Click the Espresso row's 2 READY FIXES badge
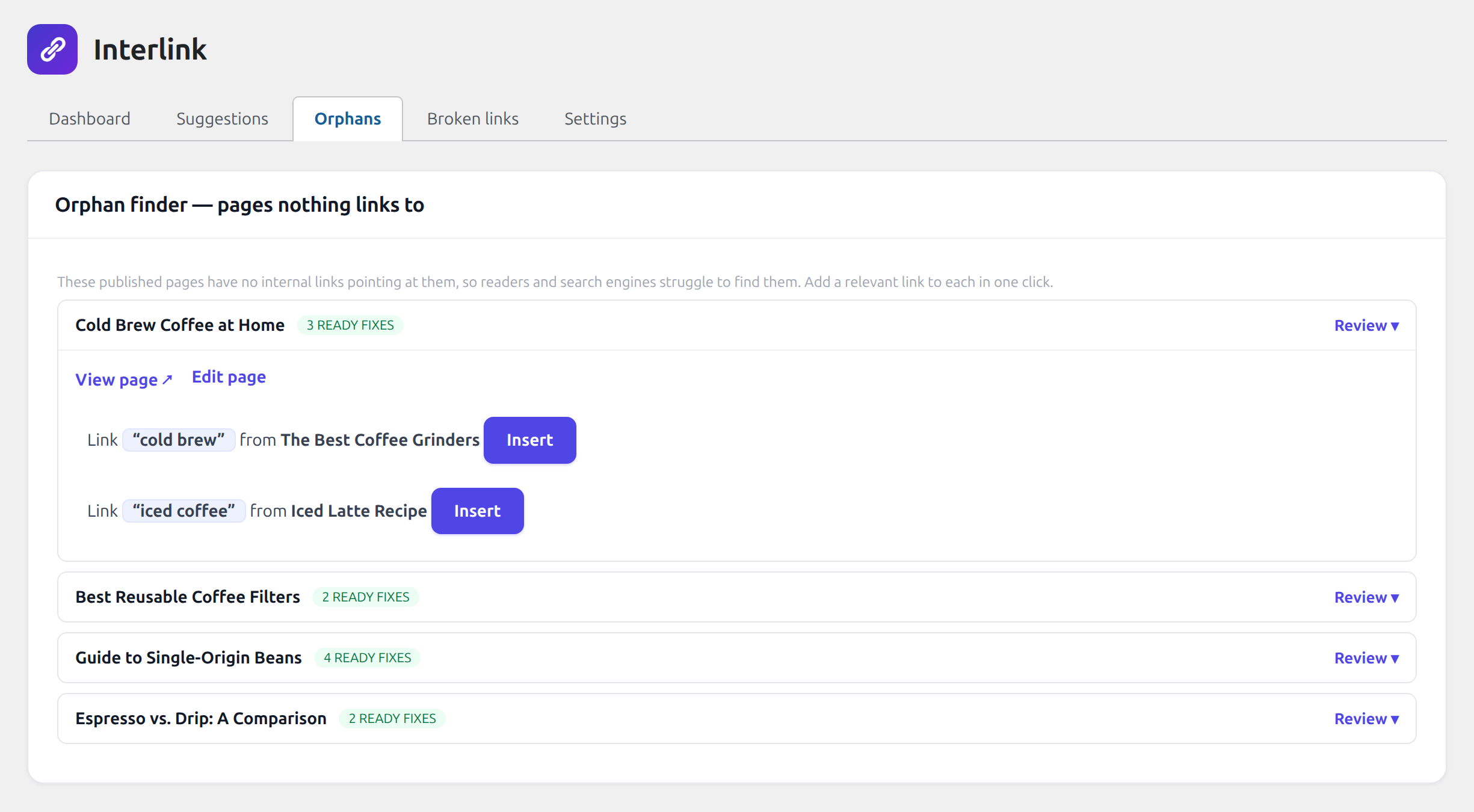The width and height of the screenshot is (1474, 812). point(392,719)
